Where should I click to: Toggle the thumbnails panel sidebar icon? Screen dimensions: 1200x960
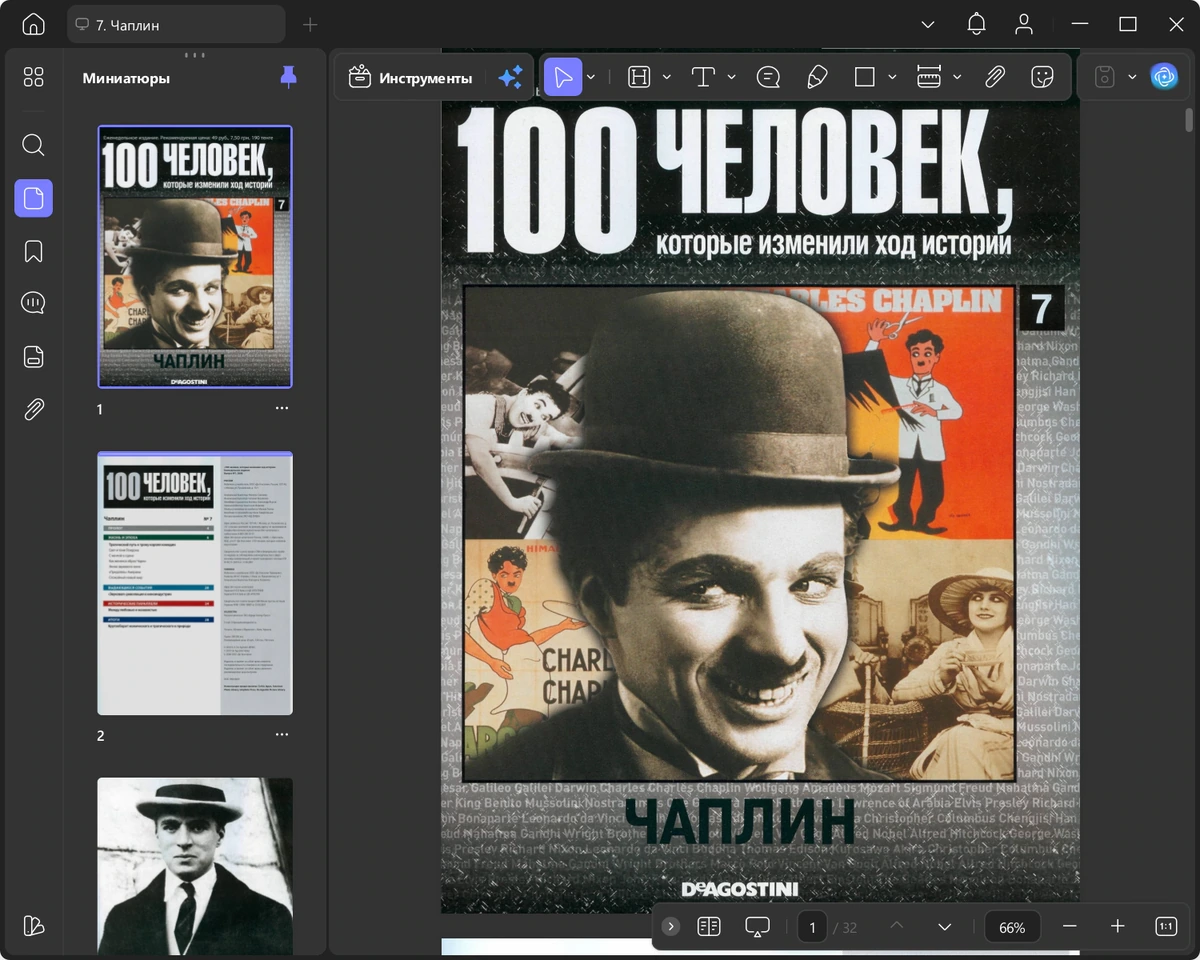(x=33, y=198)
